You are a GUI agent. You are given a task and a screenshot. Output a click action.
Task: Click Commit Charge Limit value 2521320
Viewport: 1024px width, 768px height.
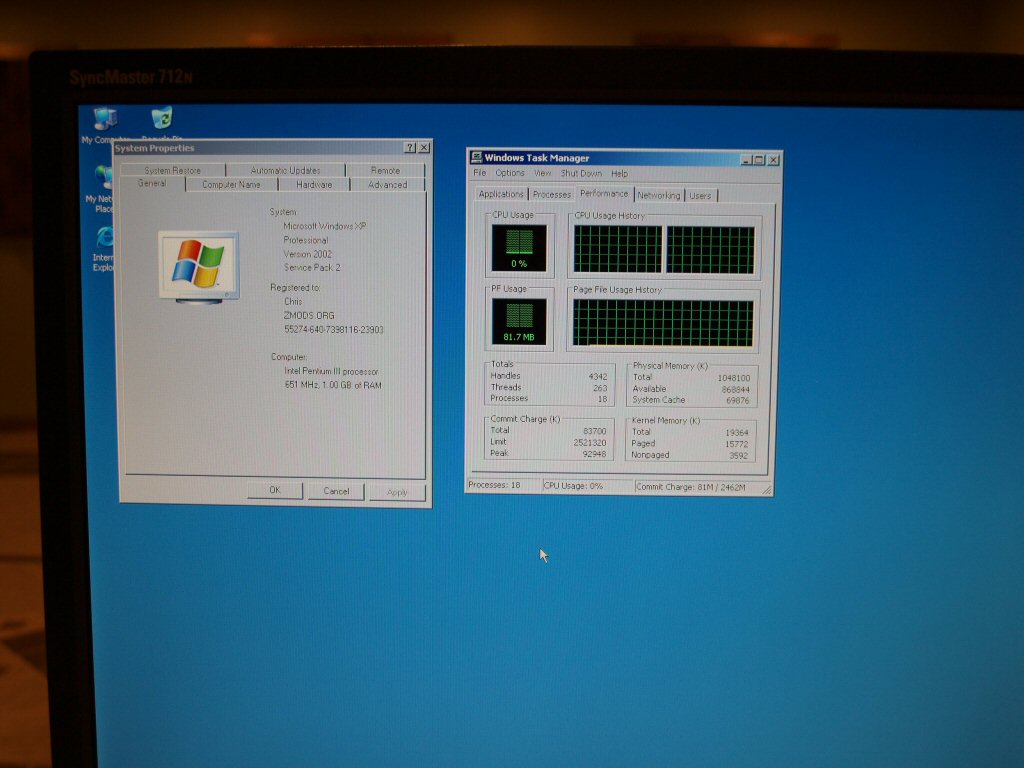click(x=590, y=443)
